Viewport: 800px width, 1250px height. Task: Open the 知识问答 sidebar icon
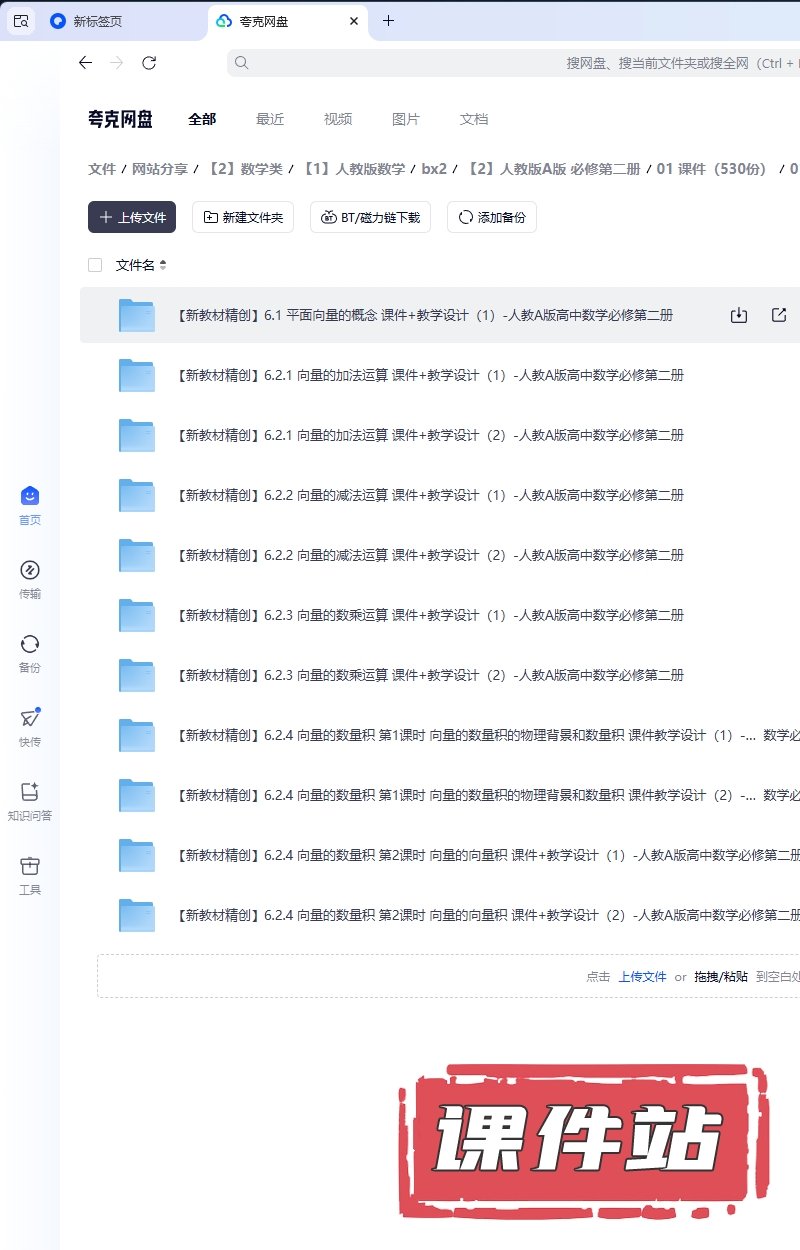tap(30, 793)
